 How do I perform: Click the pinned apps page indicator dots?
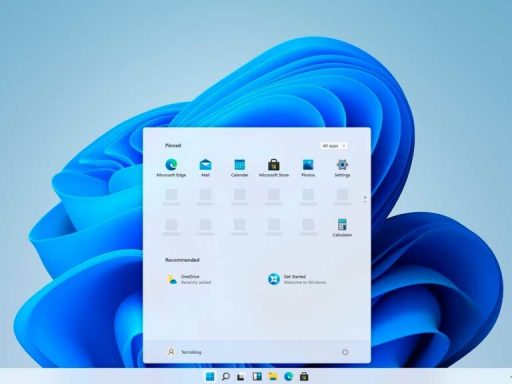coord(365,200)
